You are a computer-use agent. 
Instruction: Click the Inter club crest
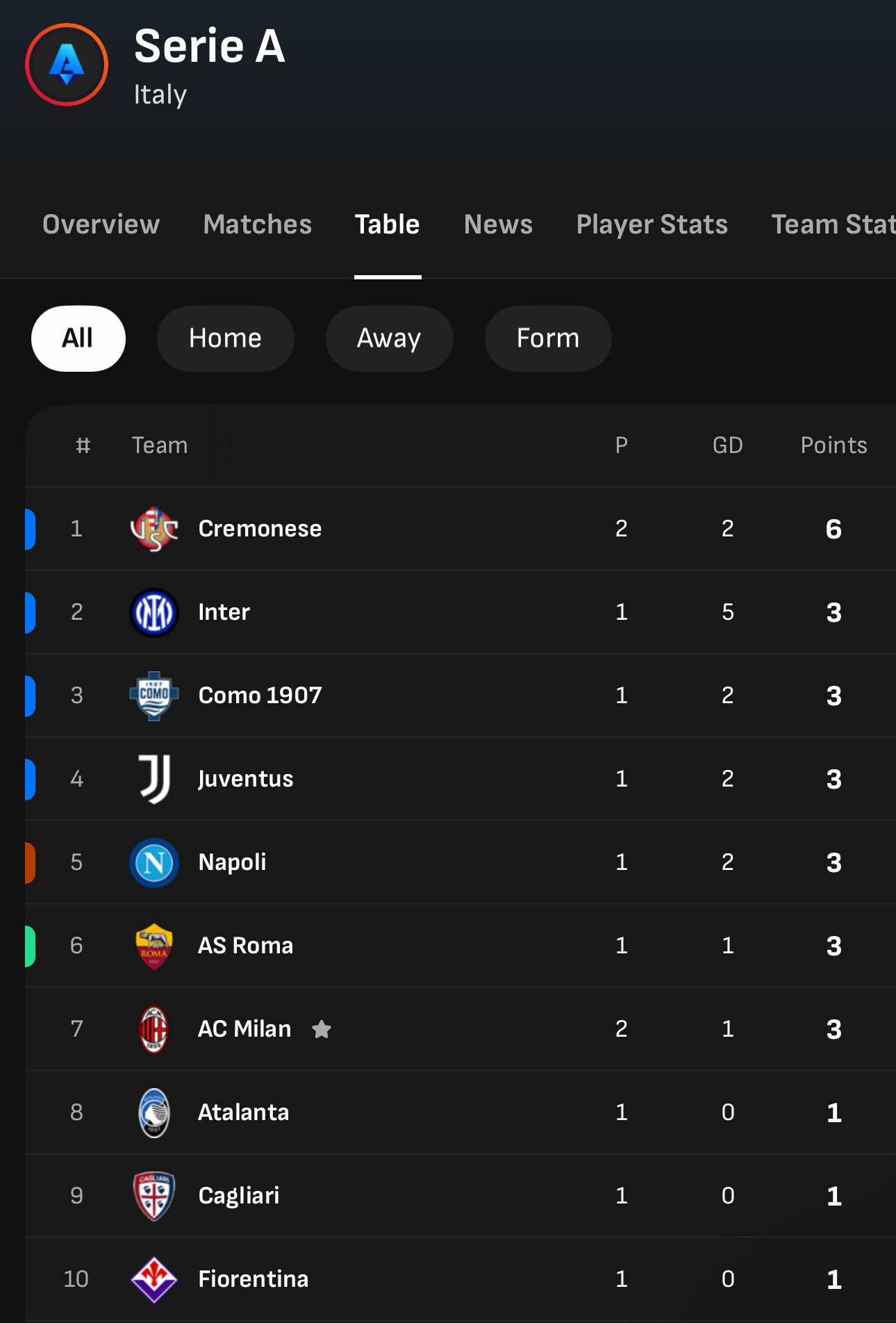(154, 612)
